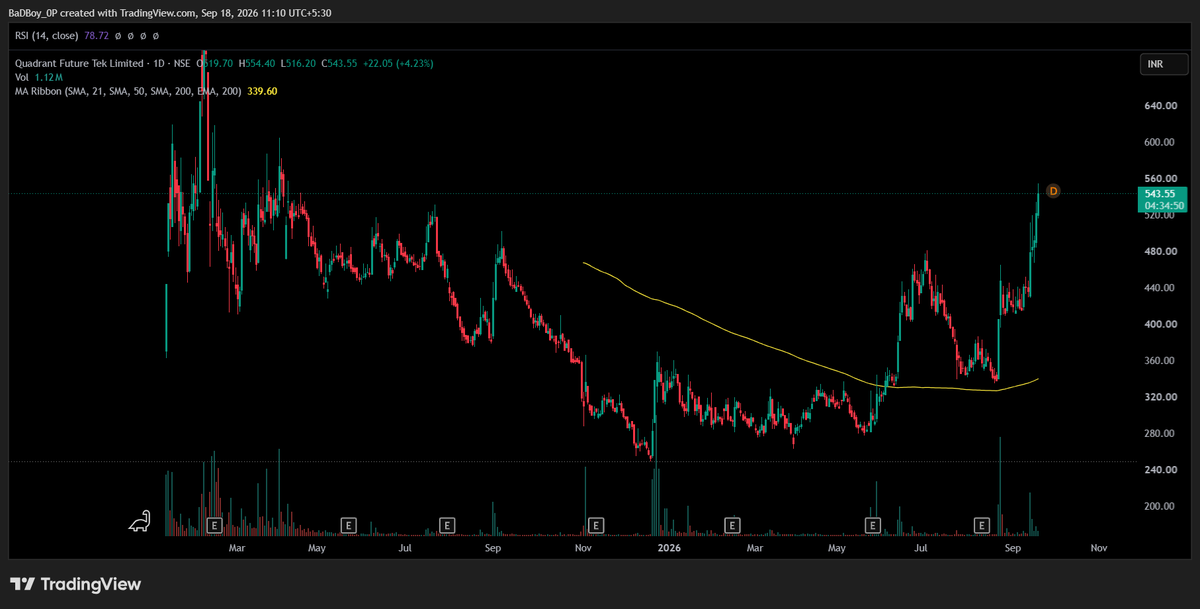Select the MA Ribbon indicator legend
This screenshot has height=609, width=1200.
[128, 91]
